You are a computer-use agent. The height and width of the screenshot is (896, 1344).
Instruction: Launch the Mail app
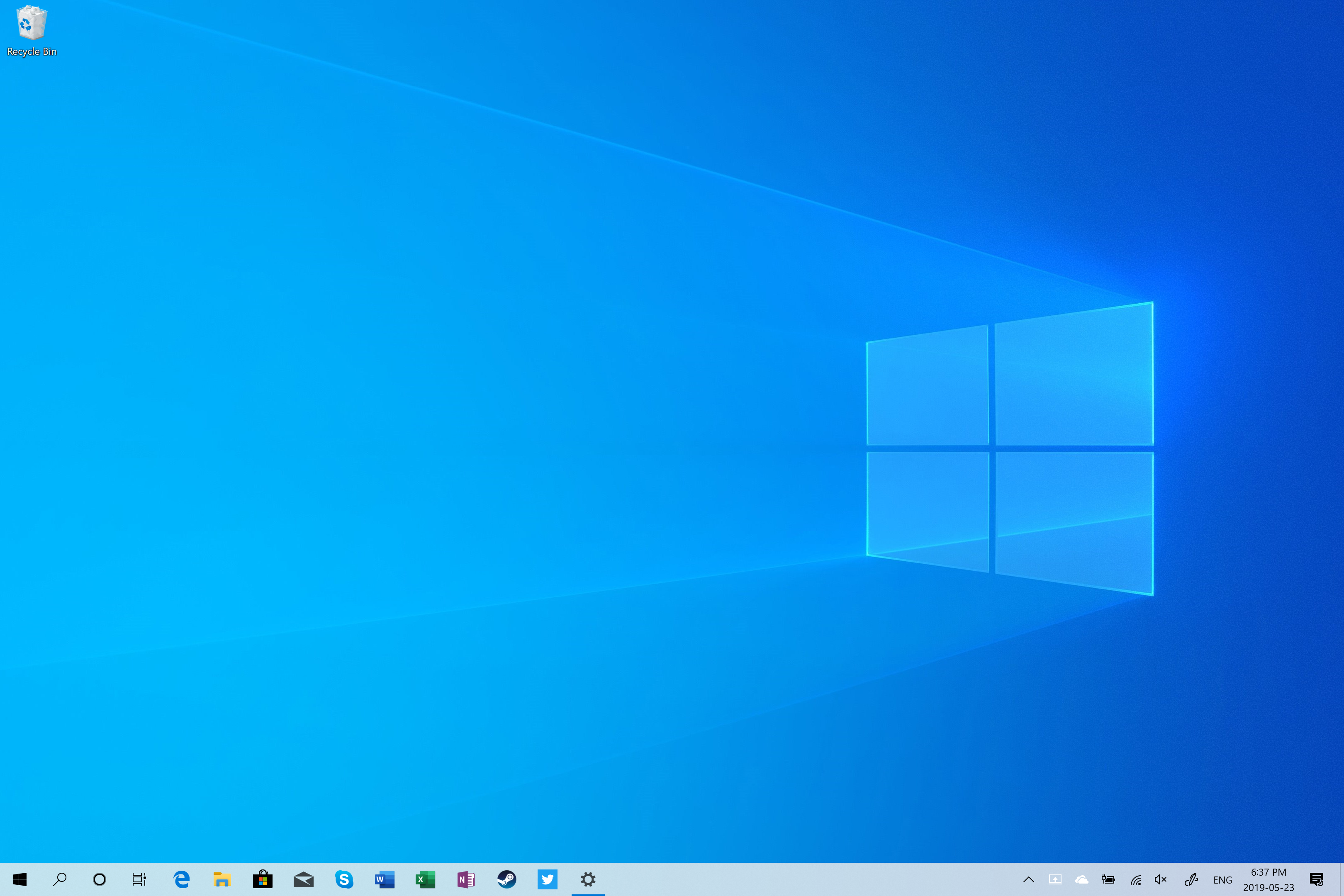coord(303,879)
